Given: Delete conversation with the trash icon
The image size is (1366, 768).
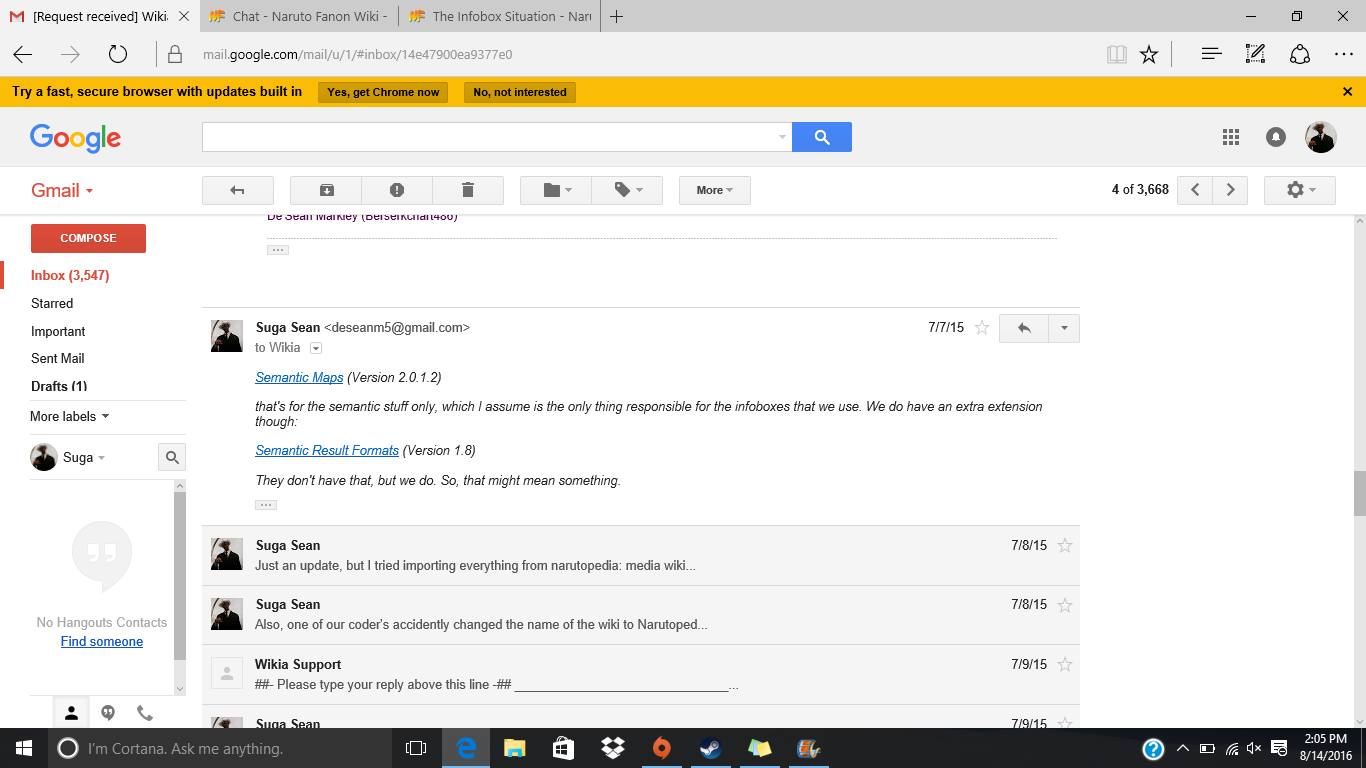Looking at the screenshot, I should (467, 190).
